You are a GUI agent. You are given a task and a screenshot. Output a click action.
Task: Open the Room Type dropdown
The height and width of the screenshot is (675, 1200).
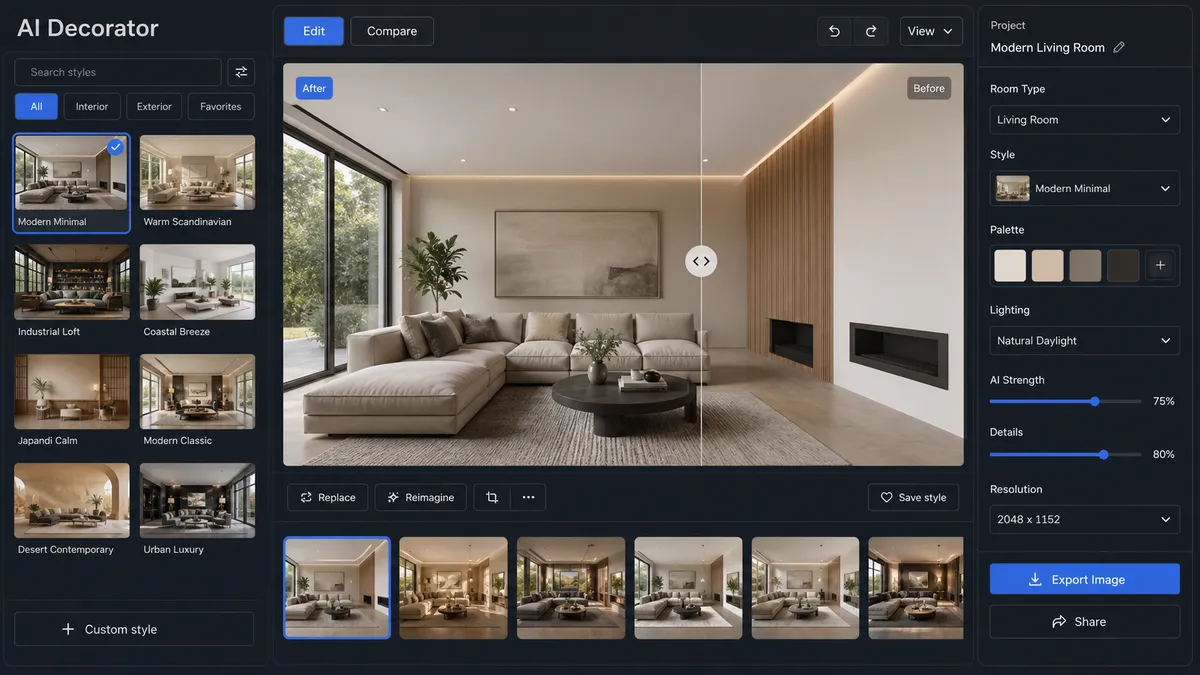tap(1085, 120)
